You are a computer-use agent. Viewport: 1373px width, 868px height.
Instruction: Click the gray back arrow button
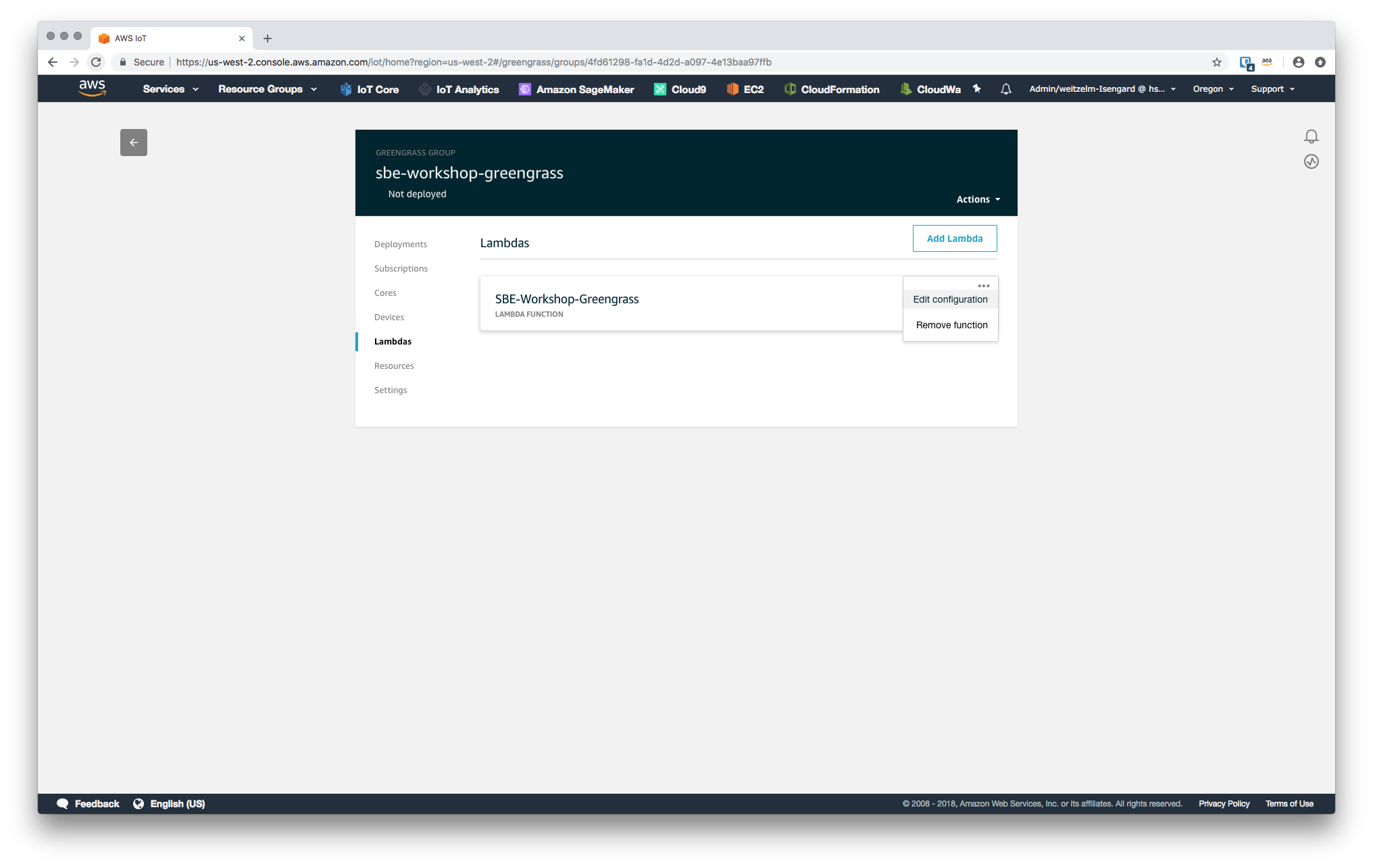134,143
